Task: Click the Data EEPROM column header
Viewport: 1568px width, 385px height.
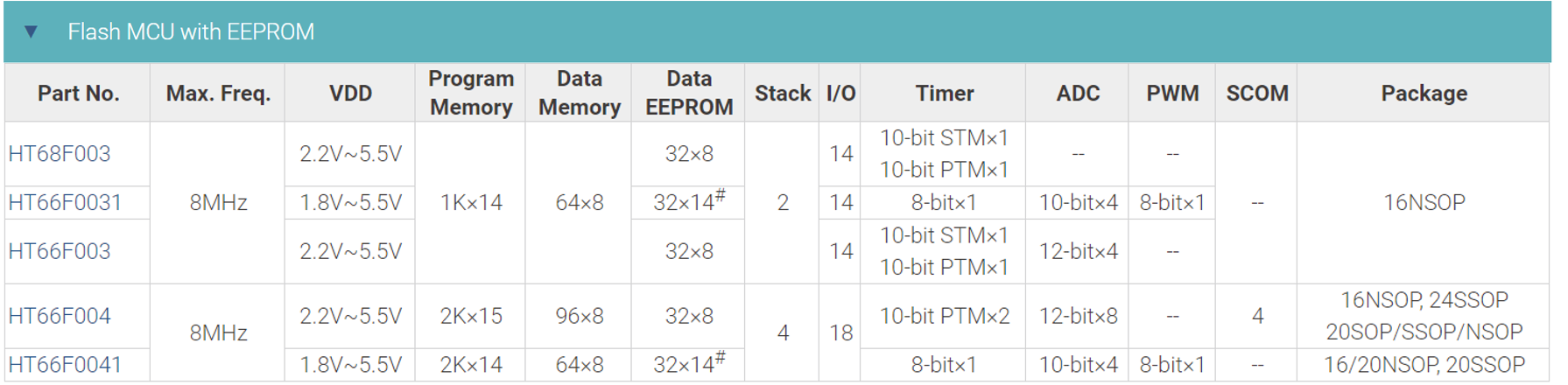Action: (689, 93)
